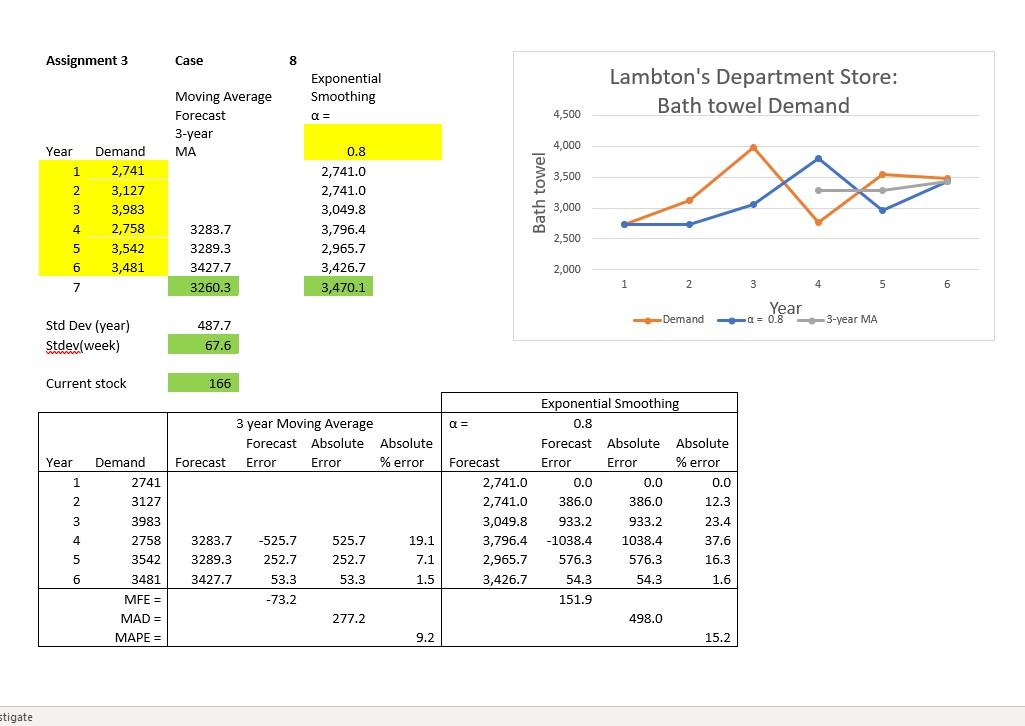Viewport: 1025px width, 726px height.
Task: Select the gray 3-year MA series line
Action: click(850, 190)
